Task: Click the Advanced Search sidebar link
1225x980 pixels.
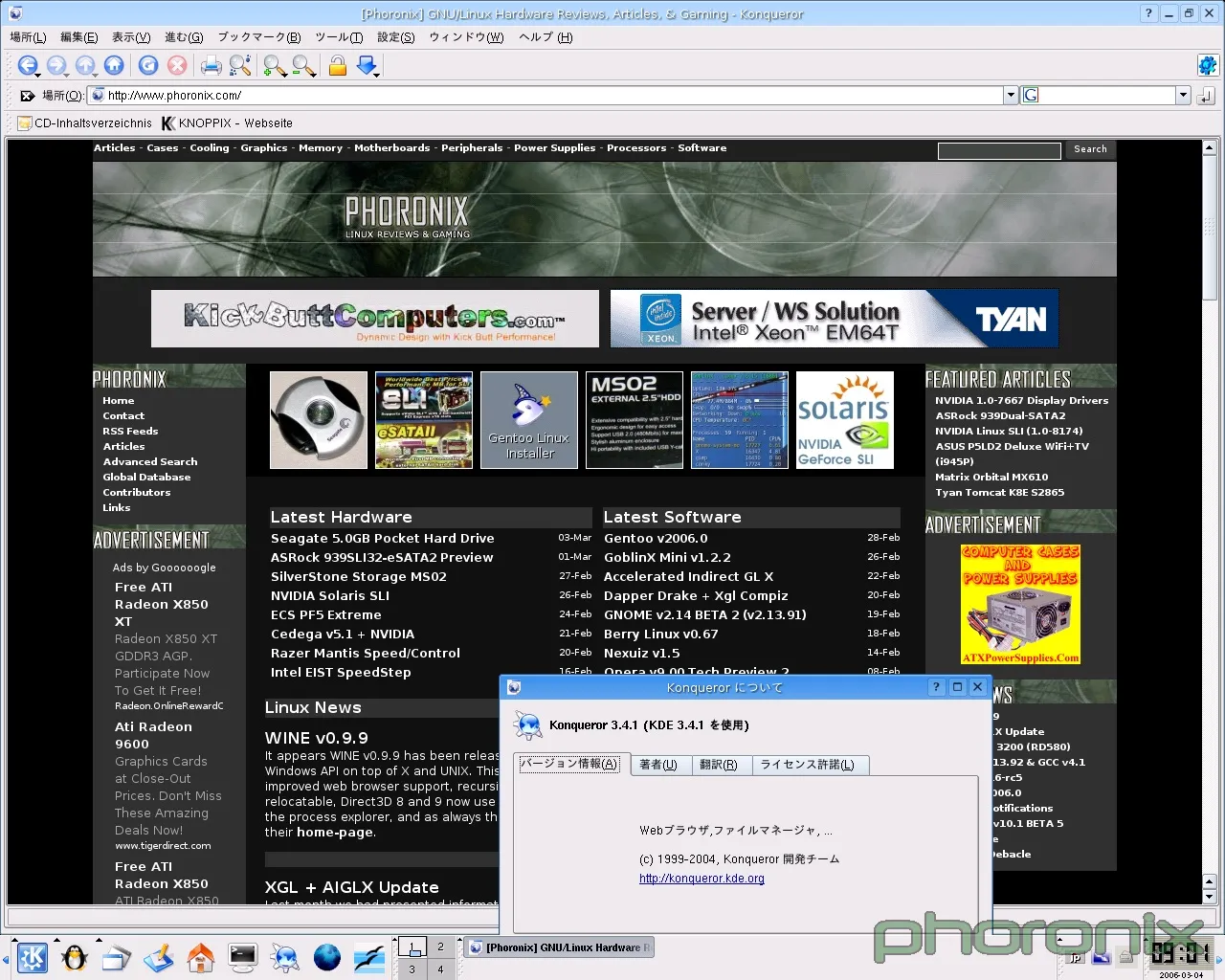Action: 150,462
